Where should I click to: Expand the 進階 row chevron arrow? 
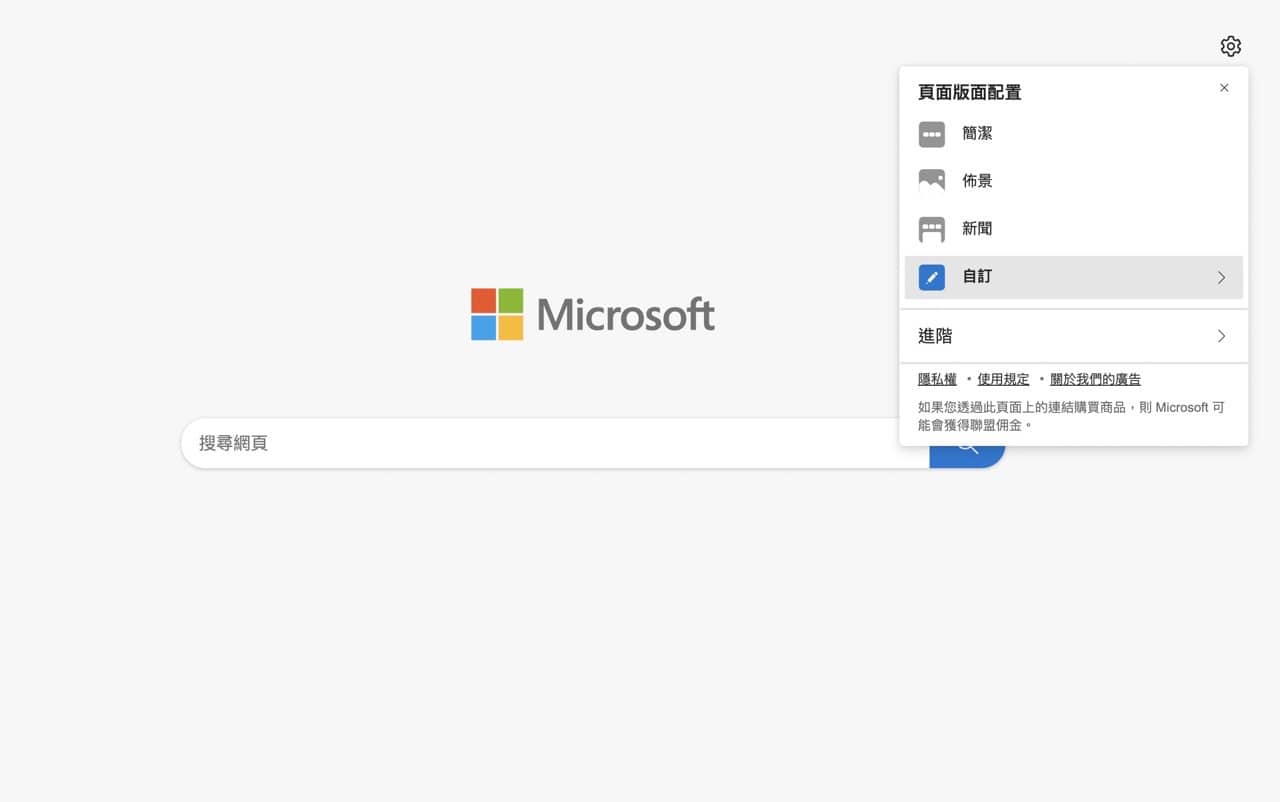click(1221, 336)
